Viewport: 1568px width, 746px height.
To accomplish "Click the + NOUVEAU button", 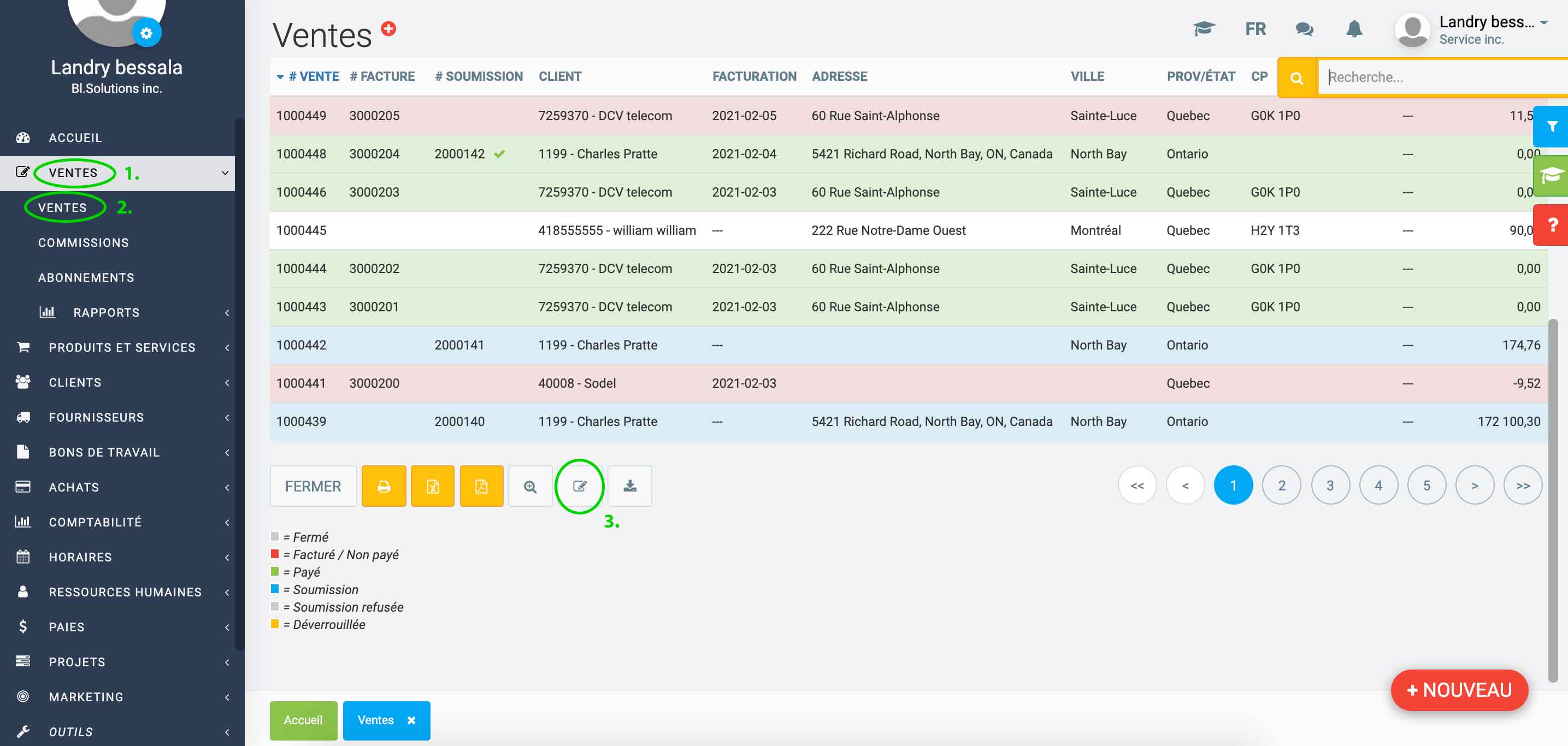I will pyautogui.click(x=1458, y=690).
